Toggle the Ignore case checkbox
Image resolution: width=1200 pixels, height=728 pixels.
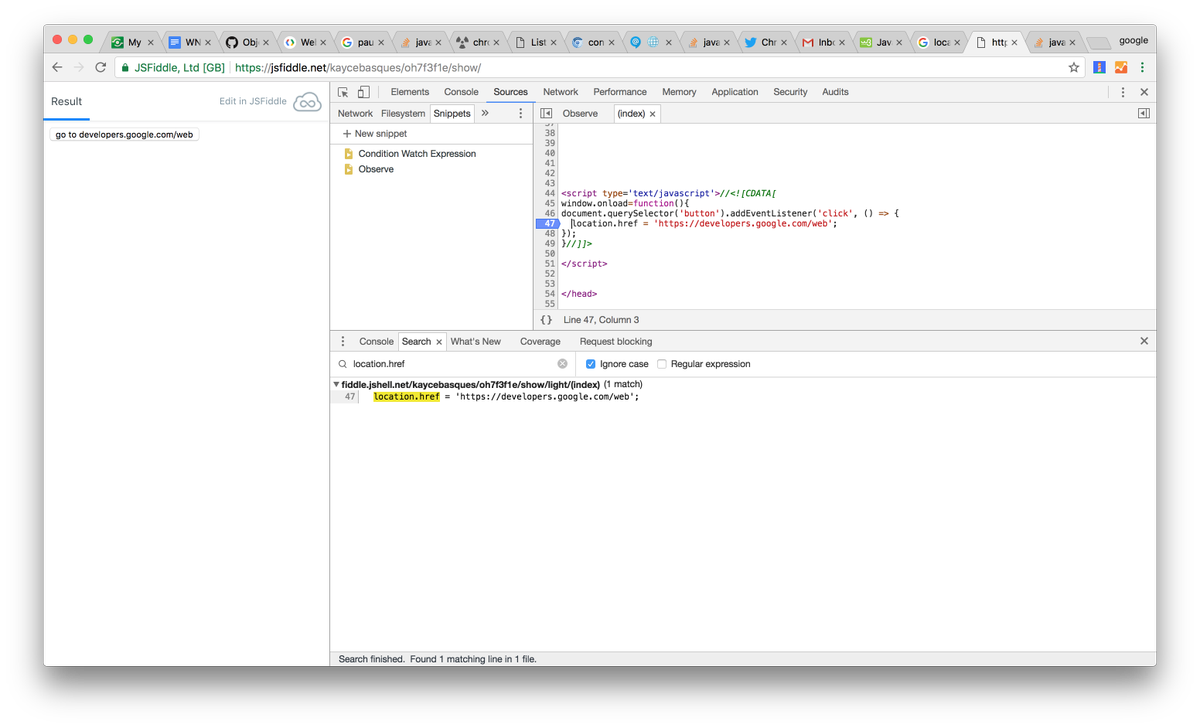coord(590,364)
